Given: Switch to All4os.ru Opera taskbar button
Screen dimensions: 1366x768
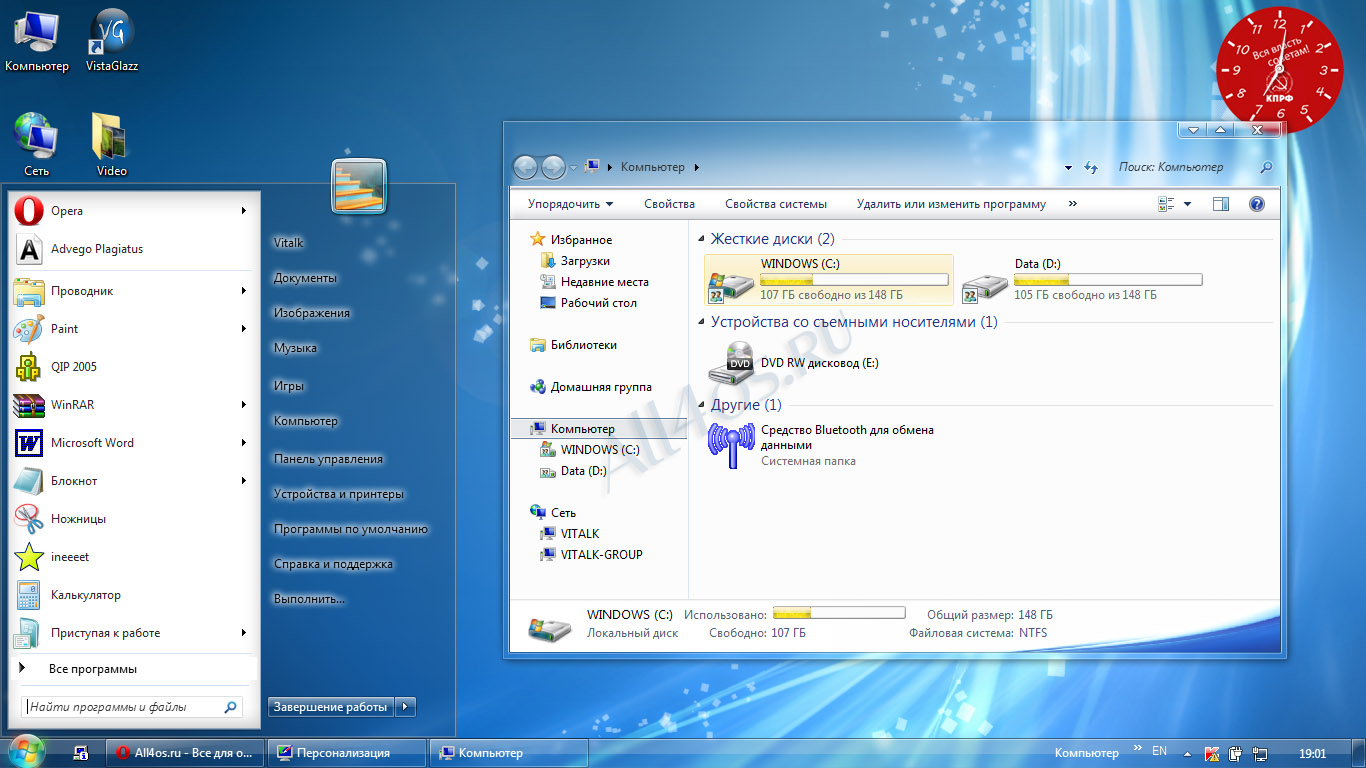Looking at the screenshot, I should (x=185, y=753).
